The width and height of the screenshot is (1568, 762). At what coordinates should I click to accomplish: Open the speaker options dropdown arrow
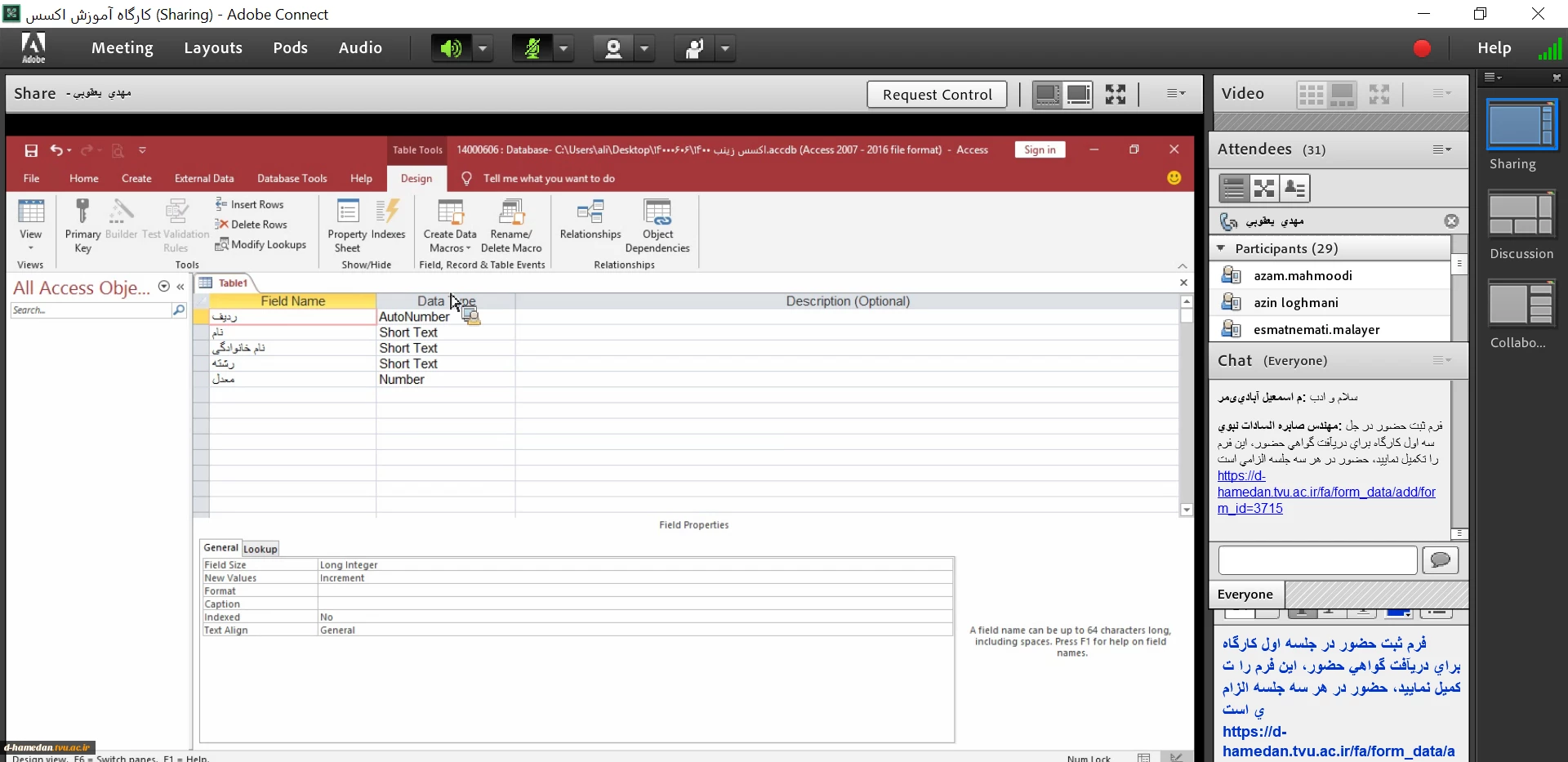tap(483, 48)
